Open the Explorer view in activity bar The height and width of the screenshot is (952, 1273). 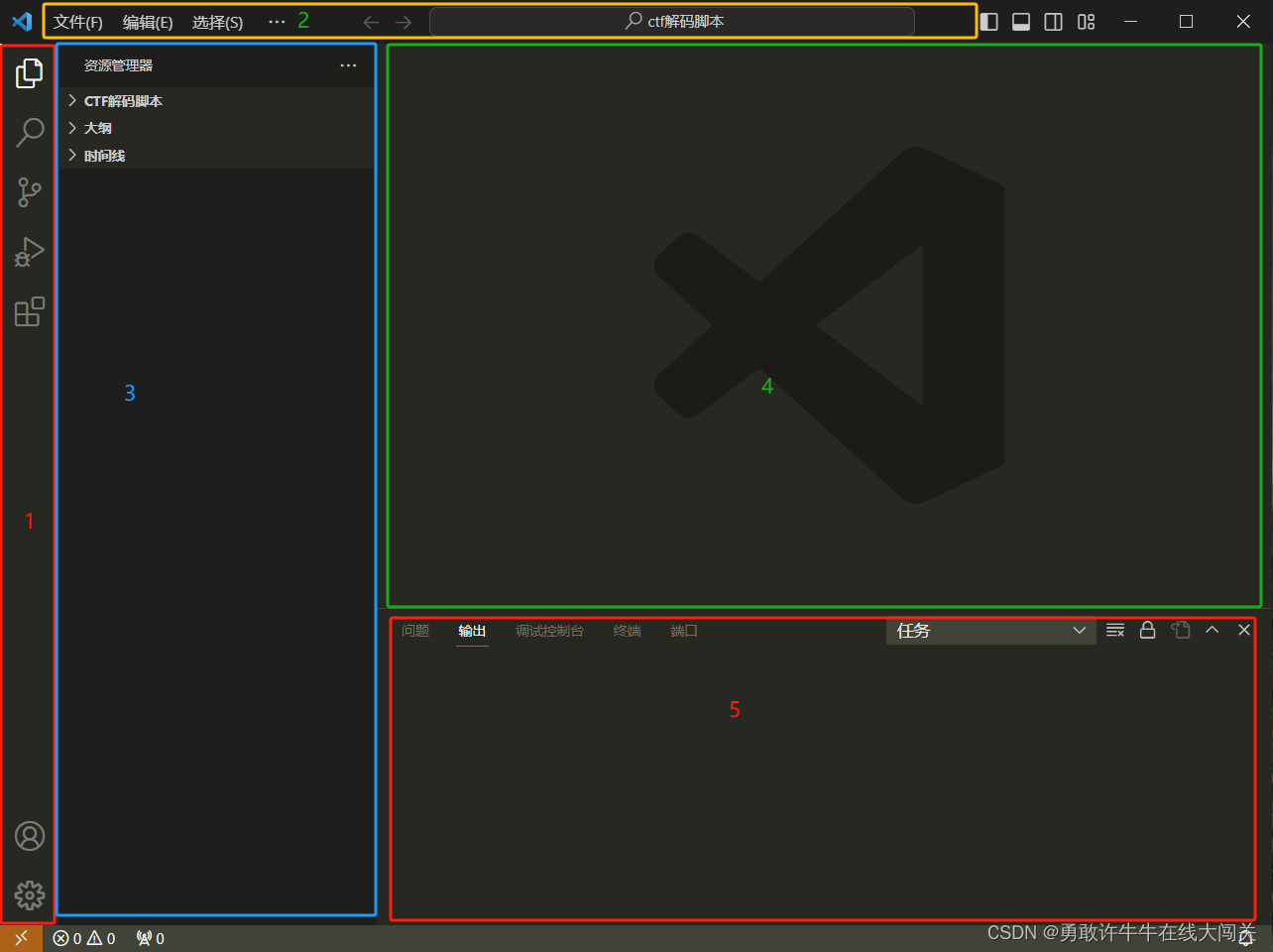coord(30,72)
